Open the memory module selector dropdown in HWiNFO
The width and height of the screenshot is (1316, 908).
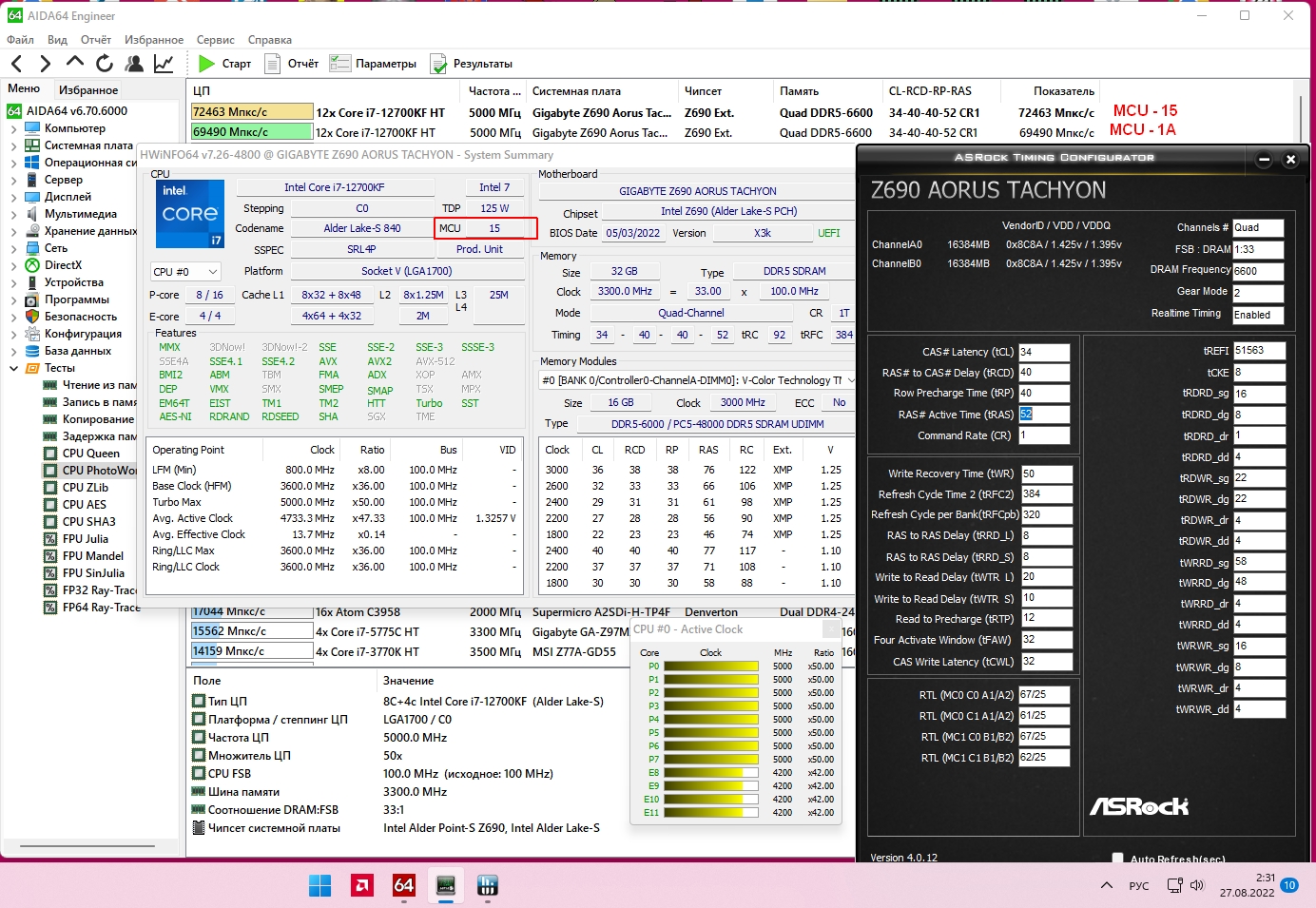pos(697,380)
